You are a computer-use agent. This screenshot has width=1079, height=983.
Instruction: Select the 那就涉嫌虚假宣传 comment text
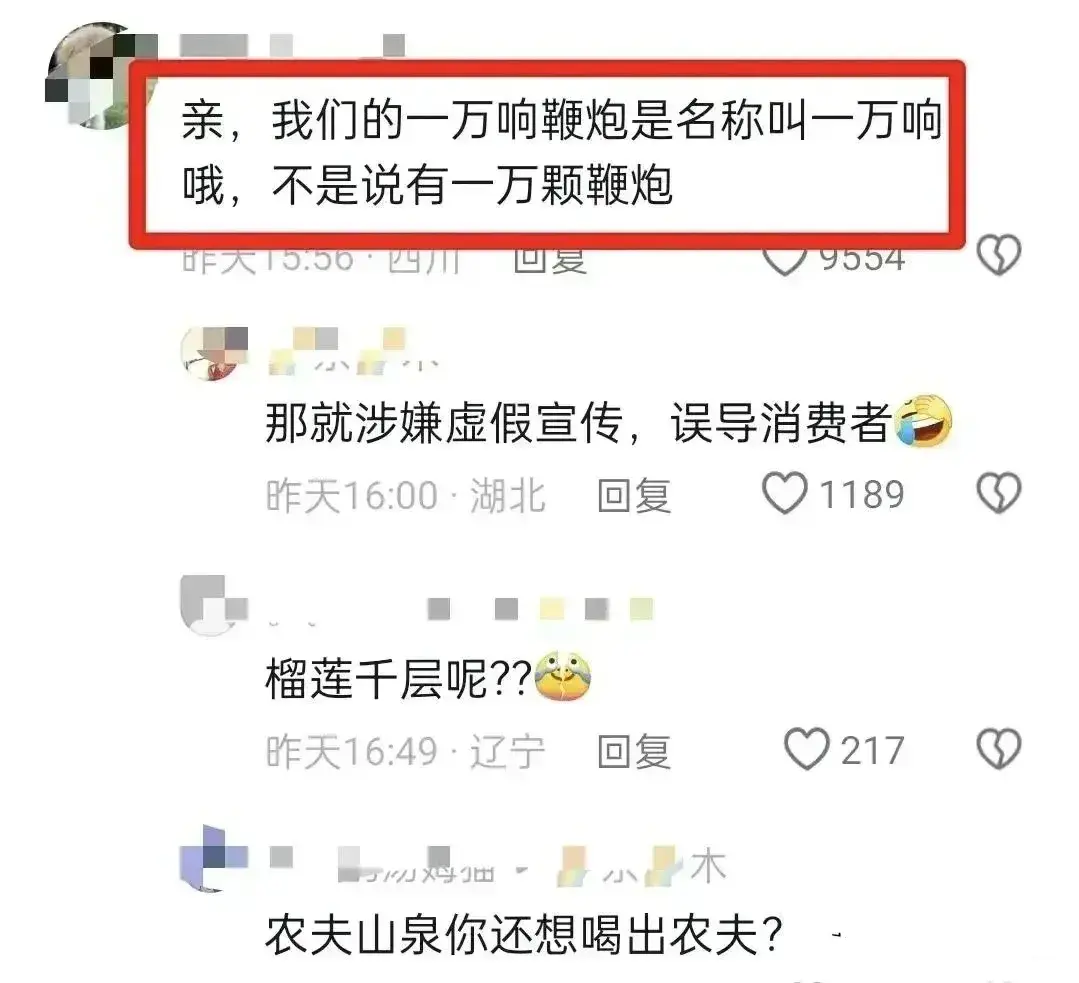608,421
